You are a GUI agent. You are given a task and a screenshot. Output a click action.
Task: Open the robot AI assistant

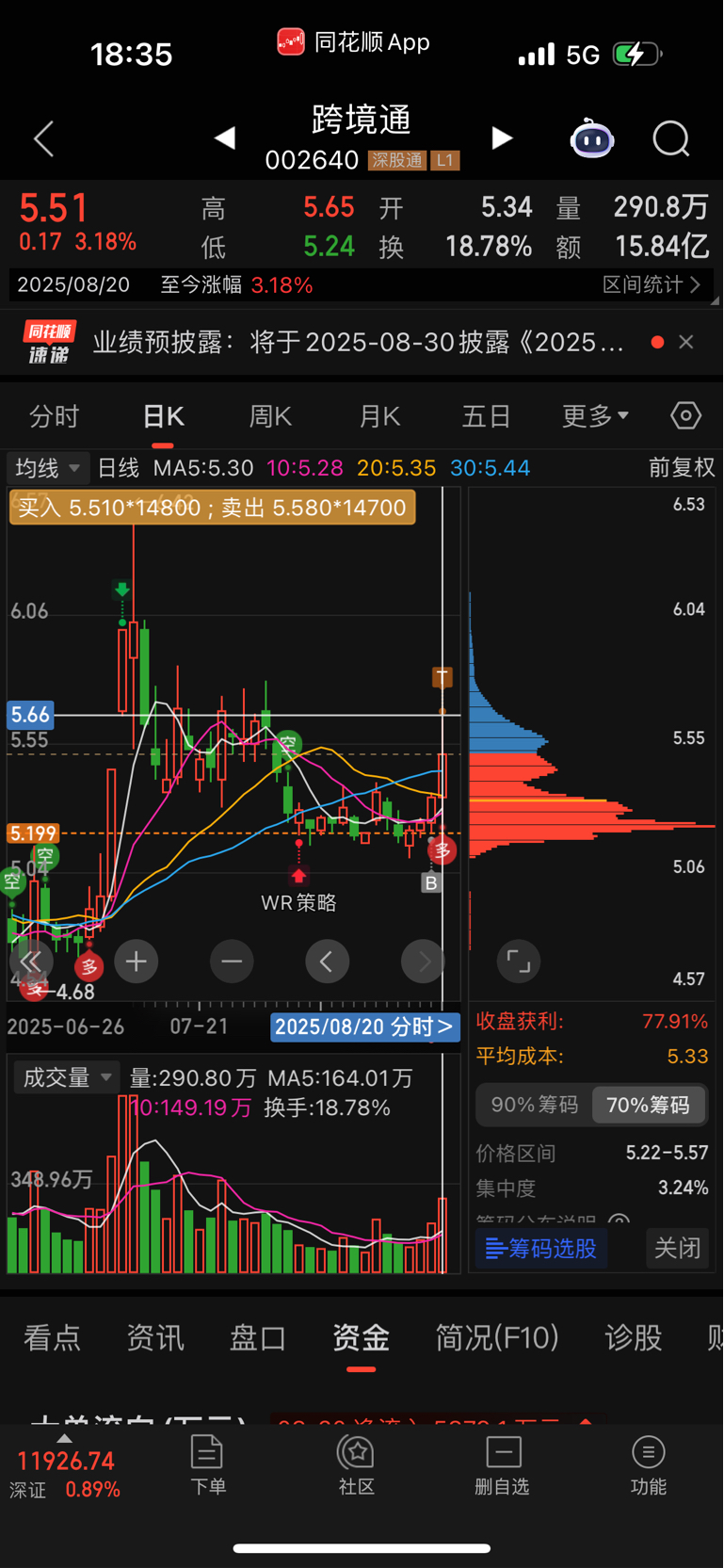pos(592,139)
